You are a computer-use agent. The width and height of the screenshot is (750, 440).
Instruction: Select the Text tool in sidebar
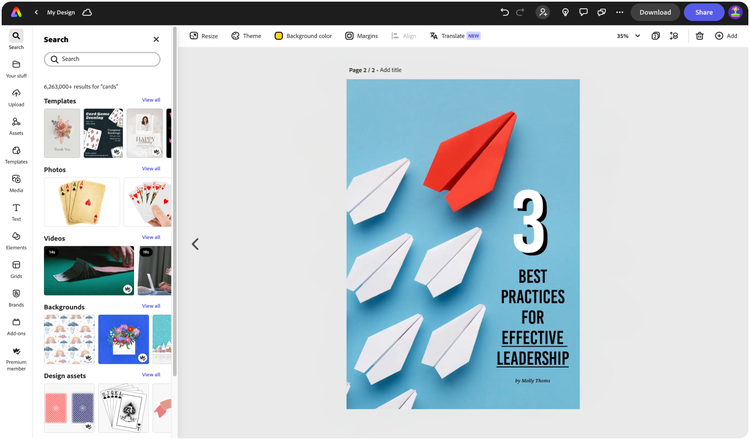click(16, 212)
